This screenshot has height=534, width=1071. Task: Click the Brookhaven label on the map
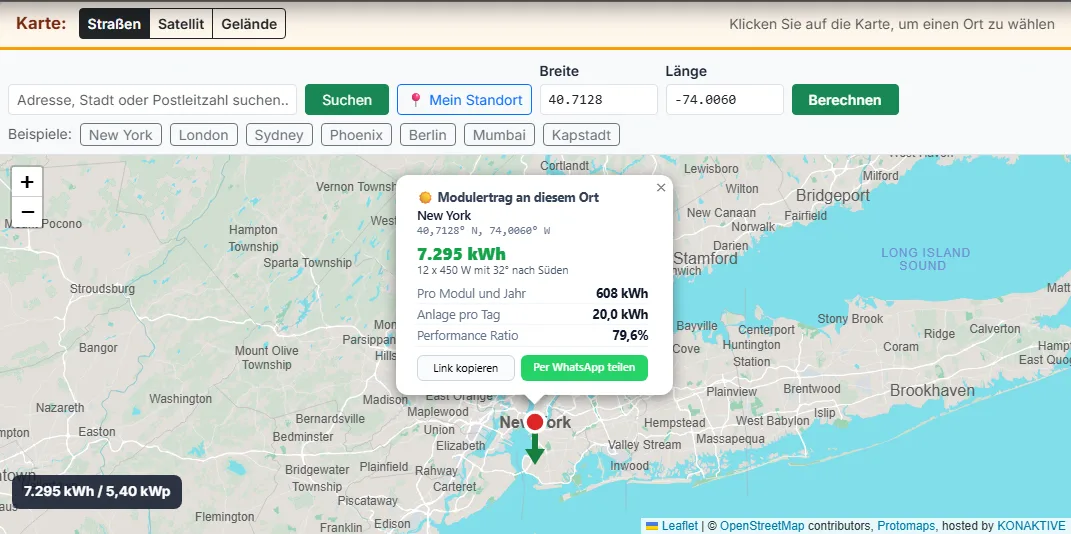tap(932, 391)
